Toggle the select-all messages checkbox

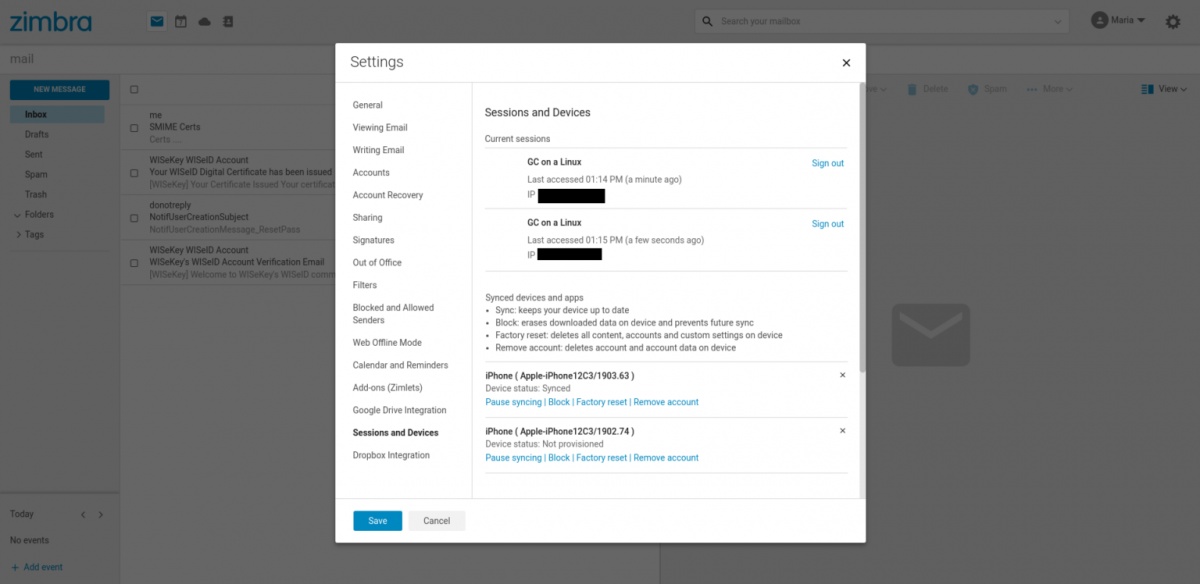[134, 90]
